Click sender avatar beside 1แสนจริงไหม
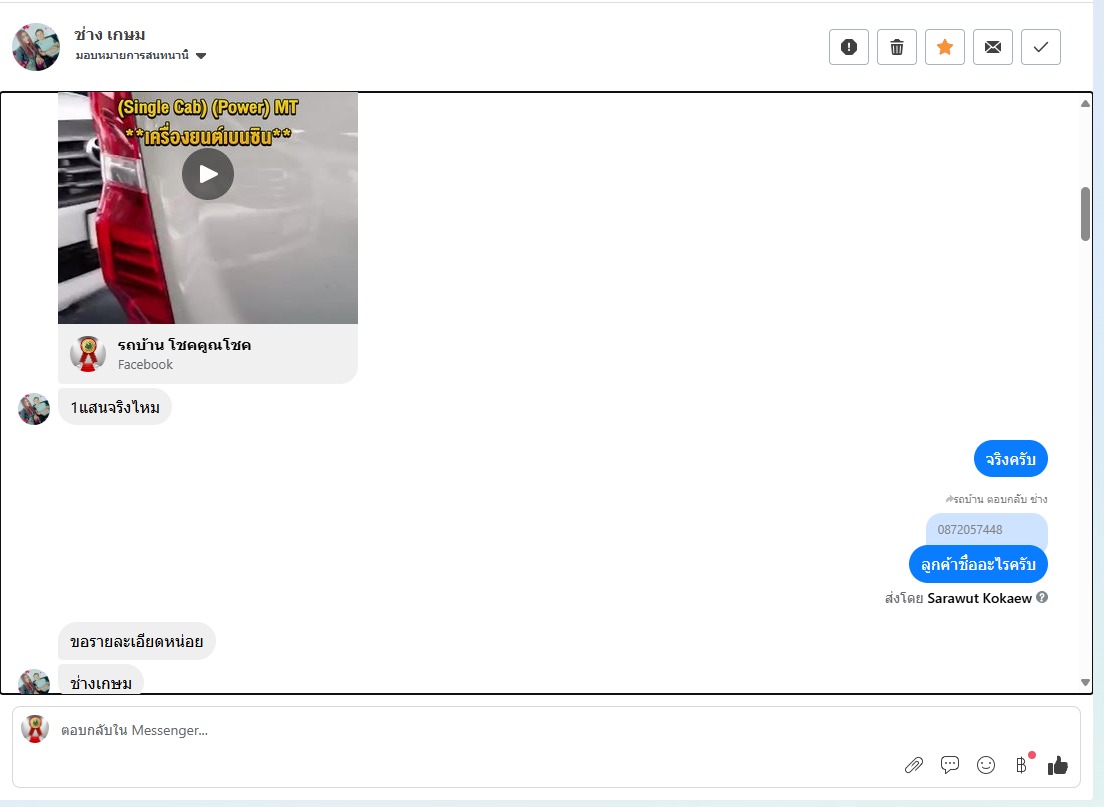Screen dimensions: 1104x807 (34, 409)
